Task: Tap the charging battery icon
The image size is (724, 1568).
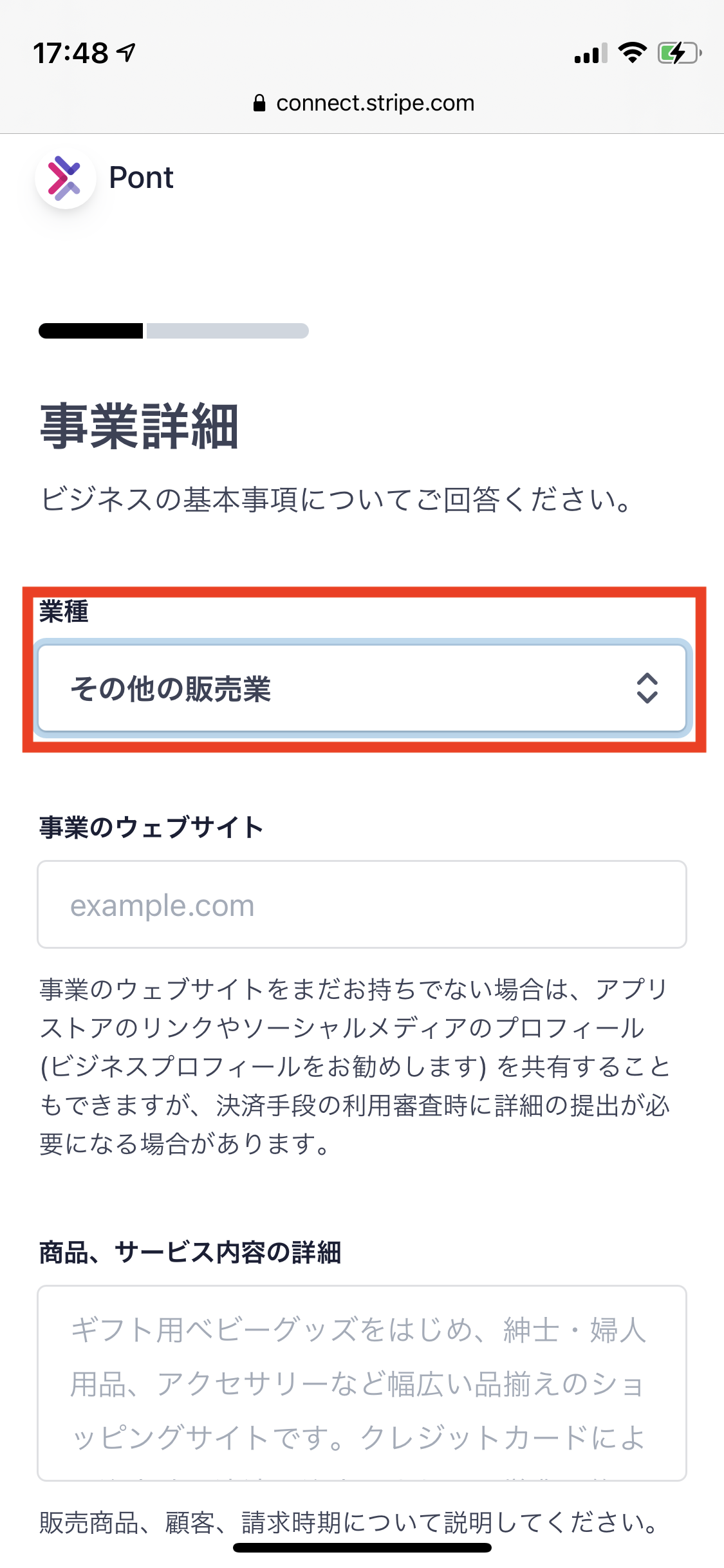Action: click(679, 53)
